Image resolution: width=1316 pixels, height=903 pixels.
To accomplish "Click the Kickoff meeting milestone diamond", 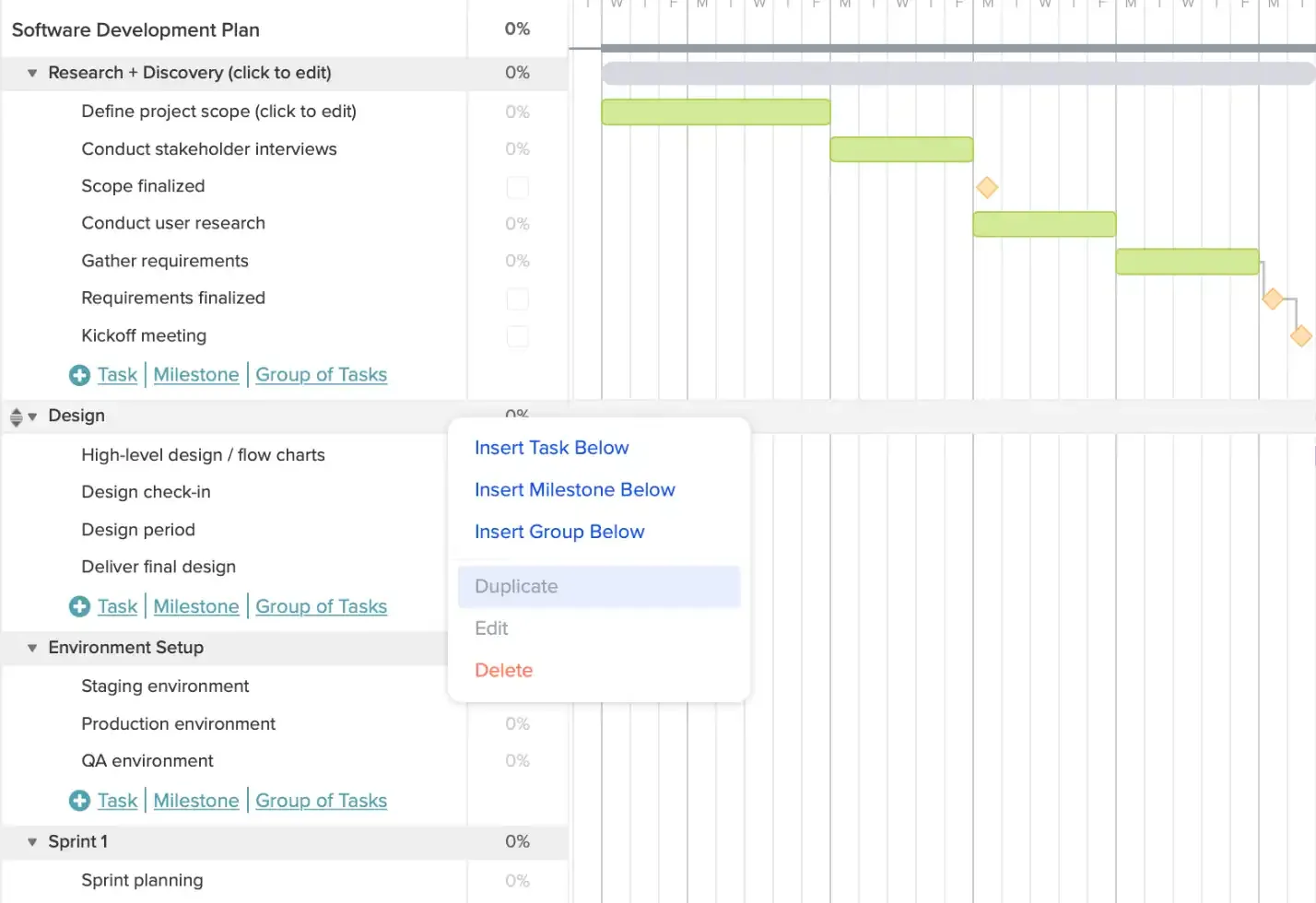I will [x=1301, y=336].
